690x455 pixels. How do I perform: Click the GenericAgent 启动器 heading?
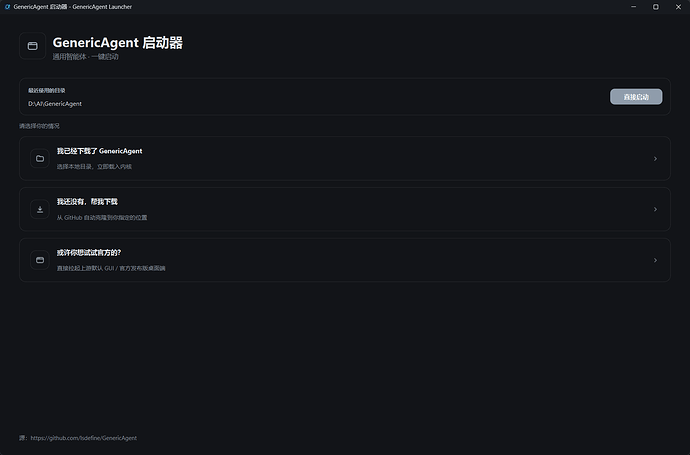(x=117, y=43)
